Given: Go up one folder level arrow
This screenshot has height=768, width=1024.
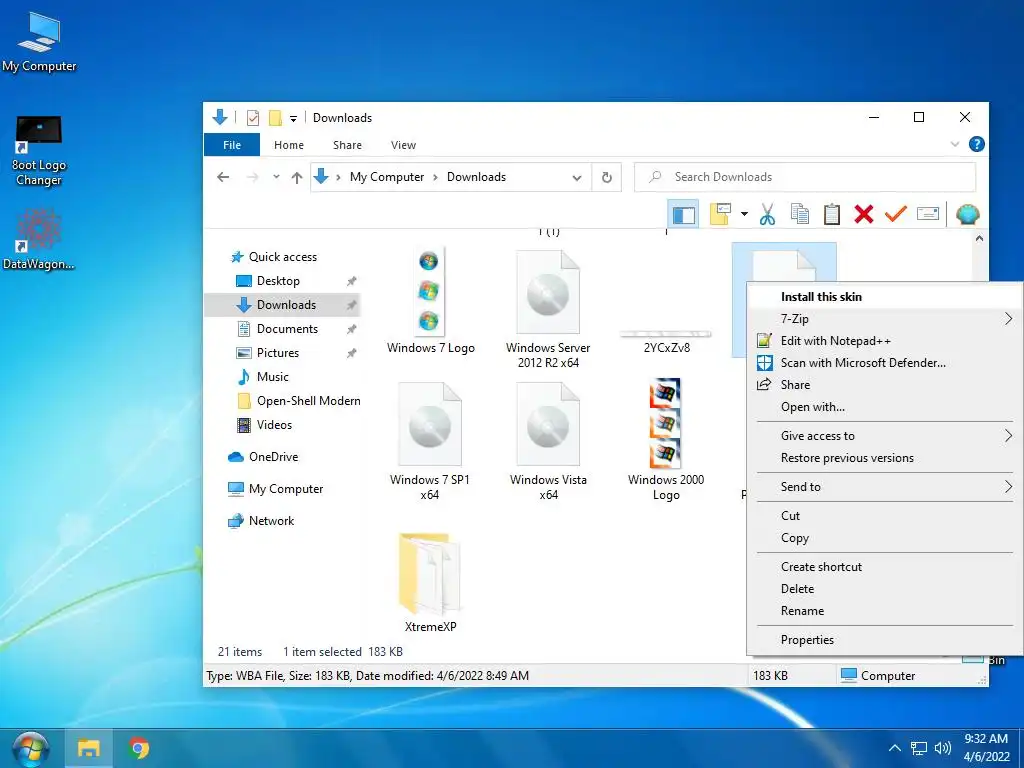Looking at the screenshot, I should click(296, 177).
